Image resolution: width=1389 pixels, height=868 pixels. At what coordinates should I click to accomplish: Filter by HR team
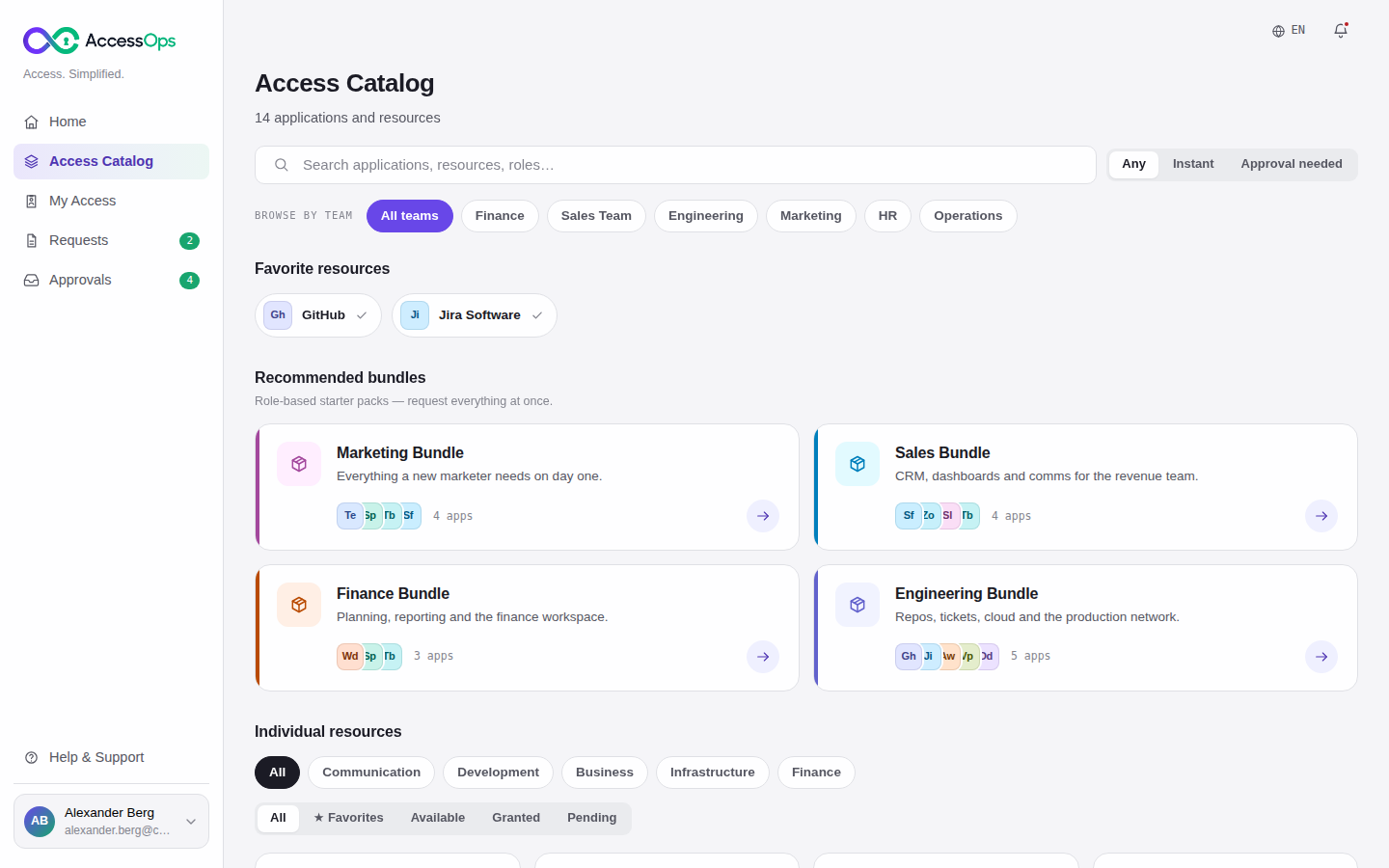(x=887, y=216)
